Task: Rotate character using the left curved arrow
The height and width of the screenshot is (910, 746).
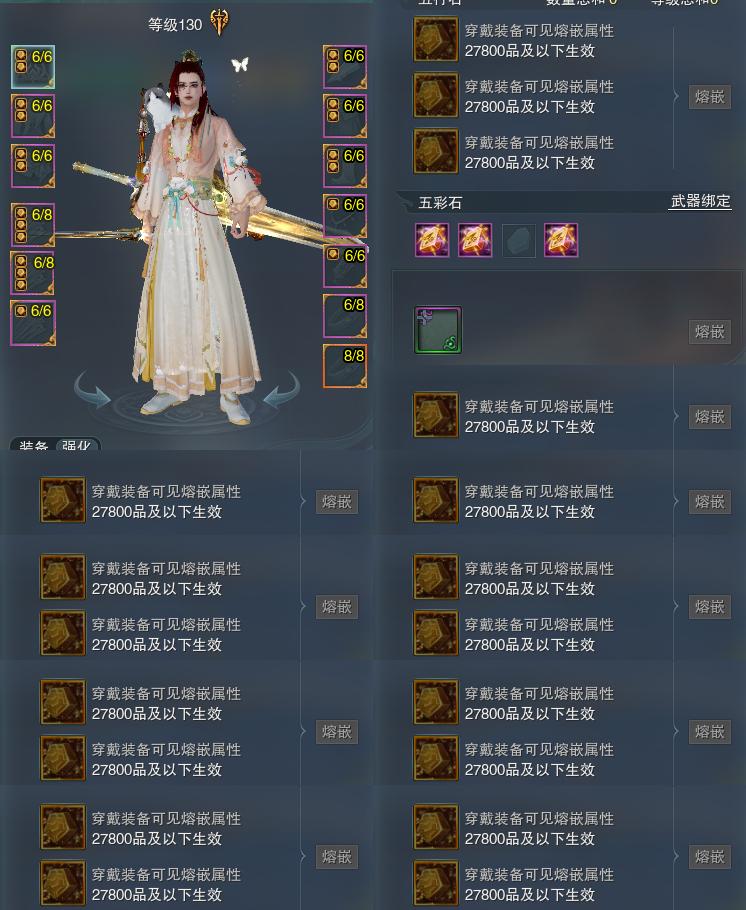Action: (92, 390)
